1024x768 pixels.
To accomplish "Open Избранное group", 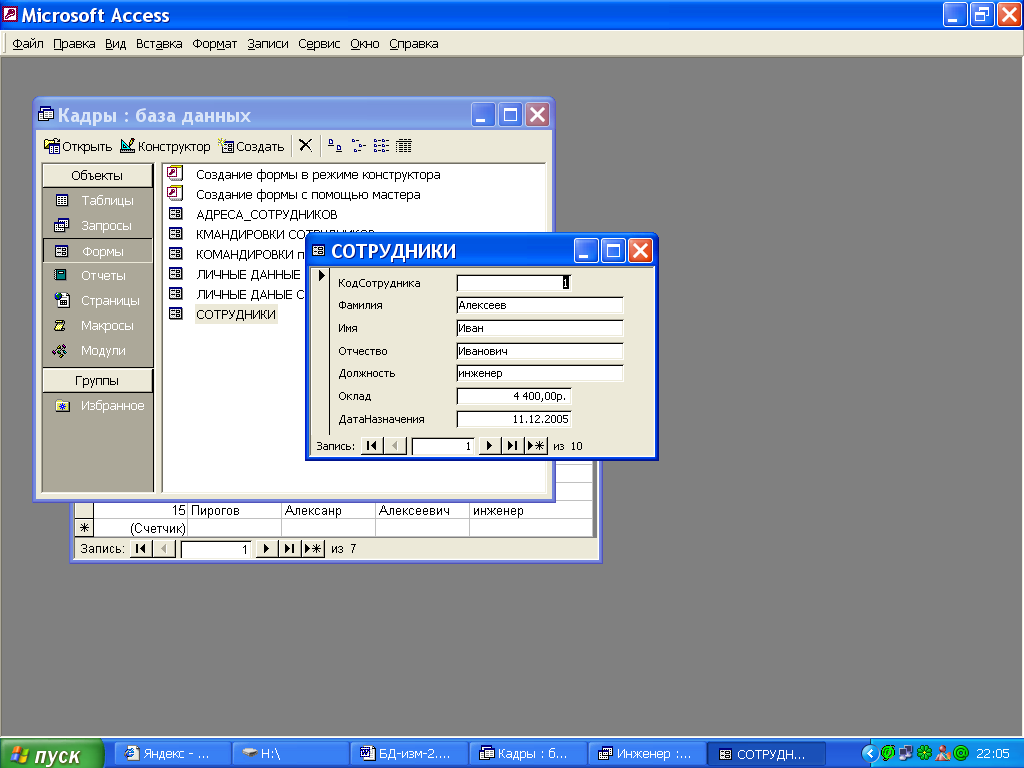I will (97, 406).
